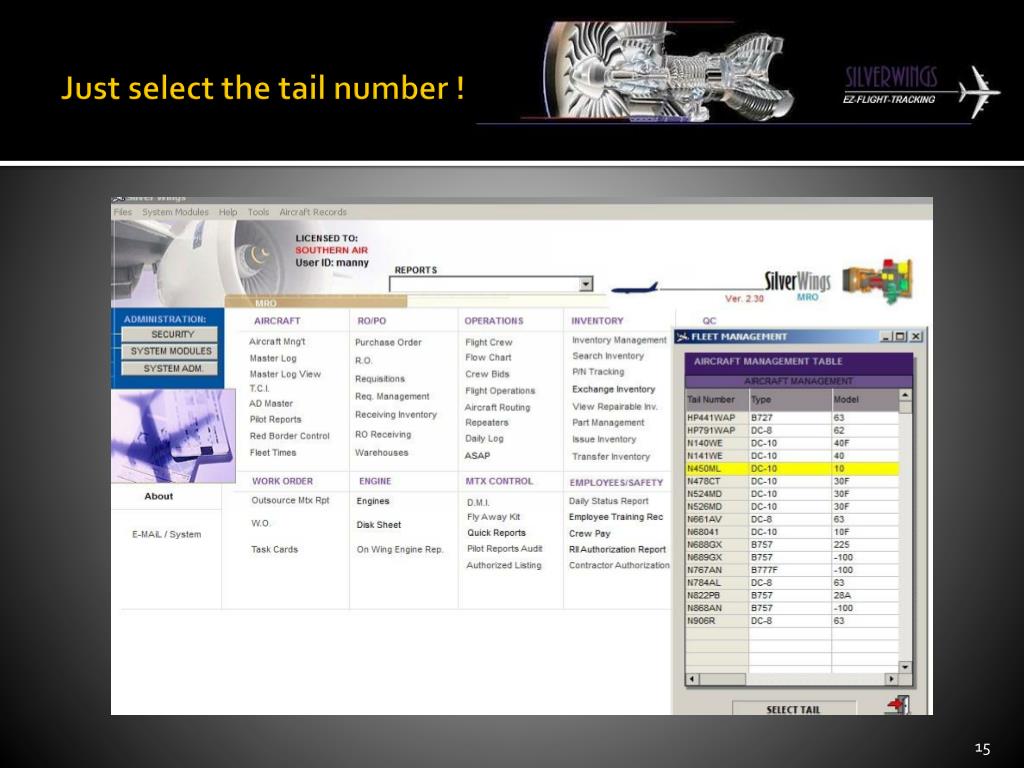Screen dimensions: 1024x768
Task: Open Master Log
Action: (x=273, y=359)
